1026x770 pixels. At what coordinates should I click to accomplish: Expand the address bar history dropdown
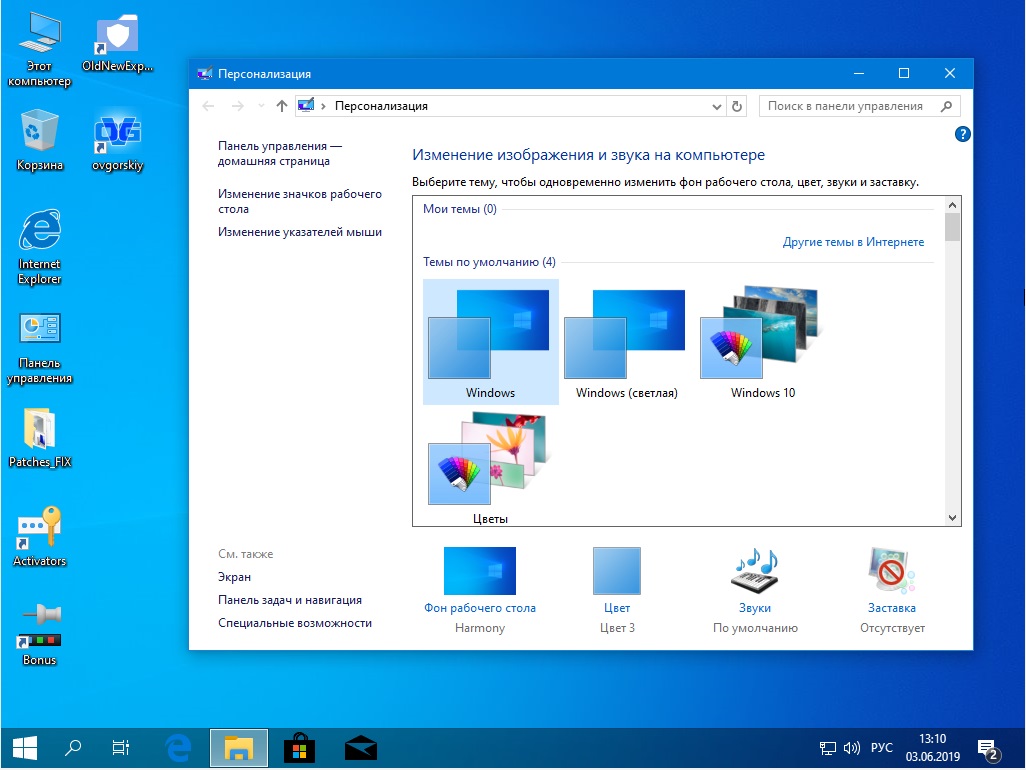click(x=717, y=105)
